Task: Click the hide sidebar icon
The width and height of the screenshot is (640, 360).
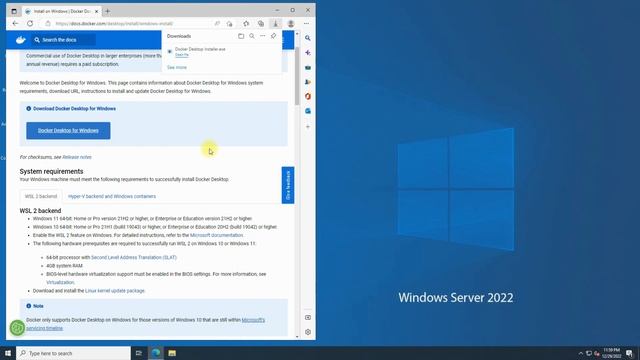Action: click(x=308, y=318)
